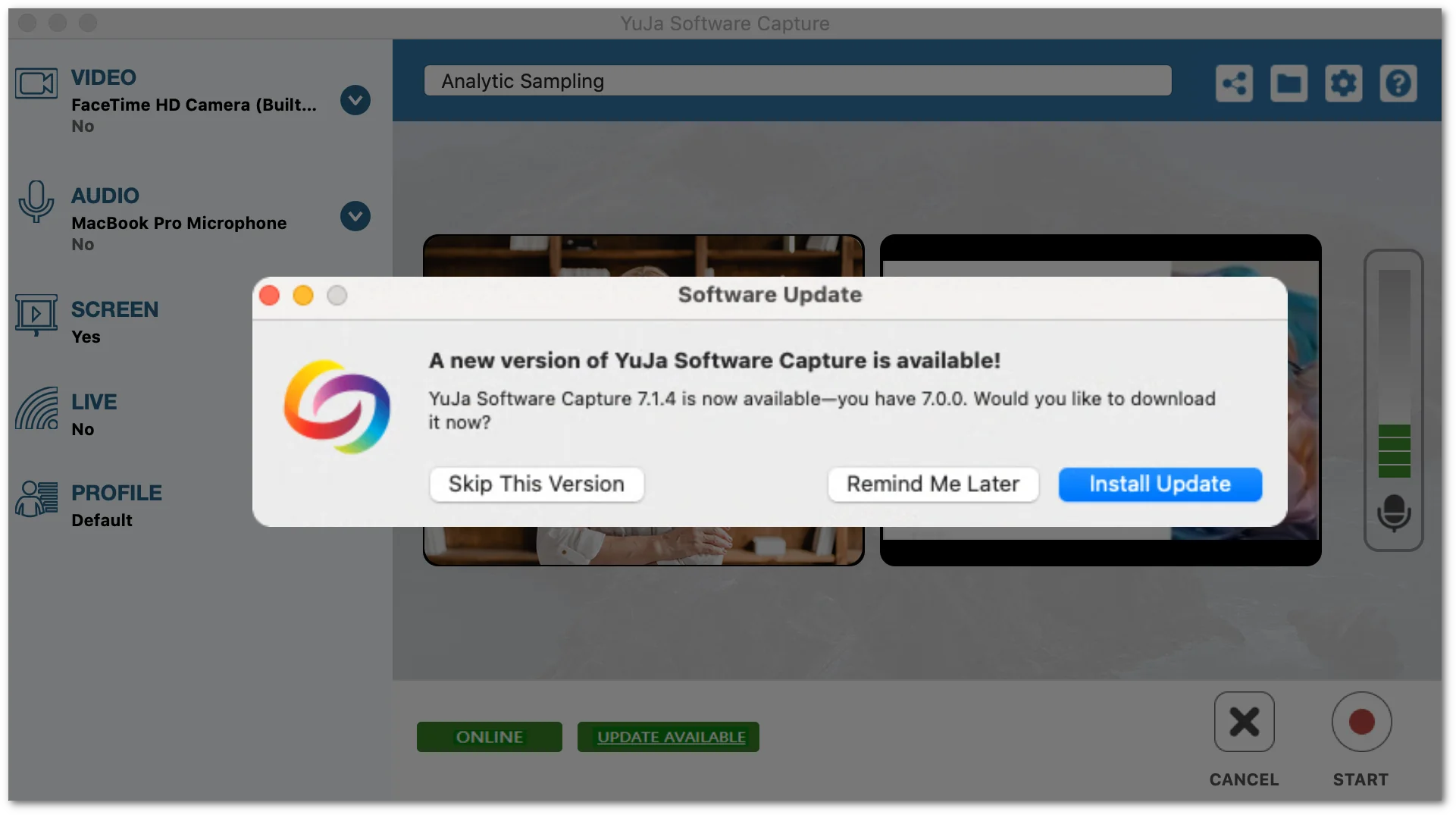Choose Remind Me Later
The image size is (1456, 815).
932,484
